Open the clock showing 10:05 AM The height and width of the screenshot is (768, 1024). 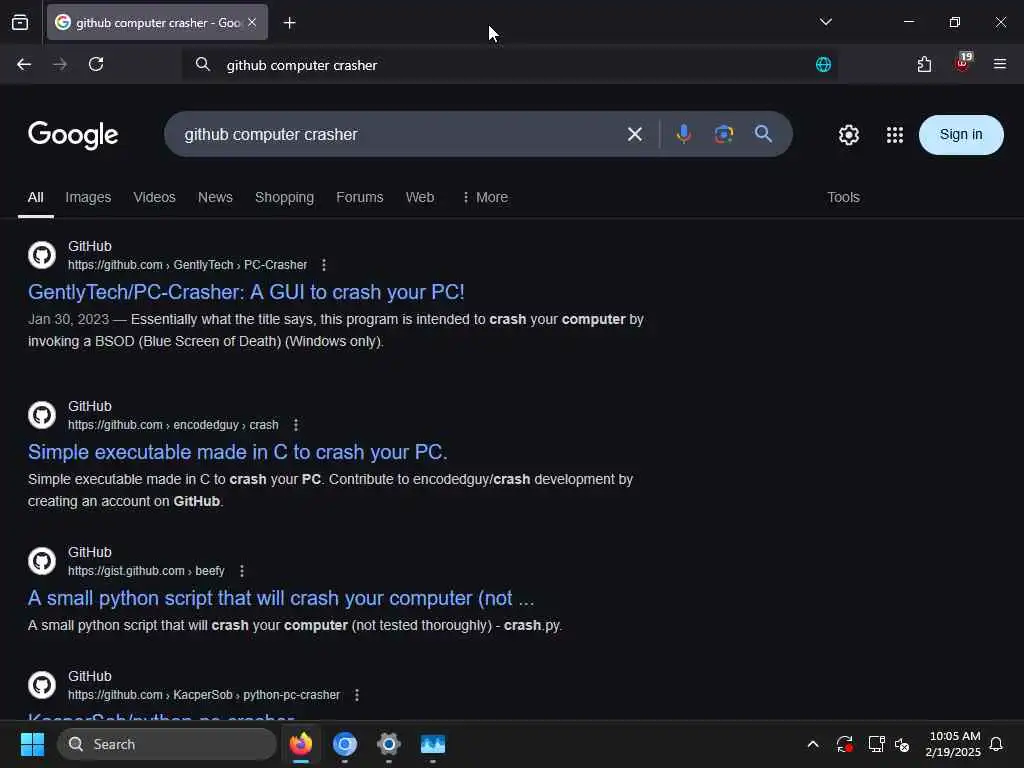pos(953,744)
